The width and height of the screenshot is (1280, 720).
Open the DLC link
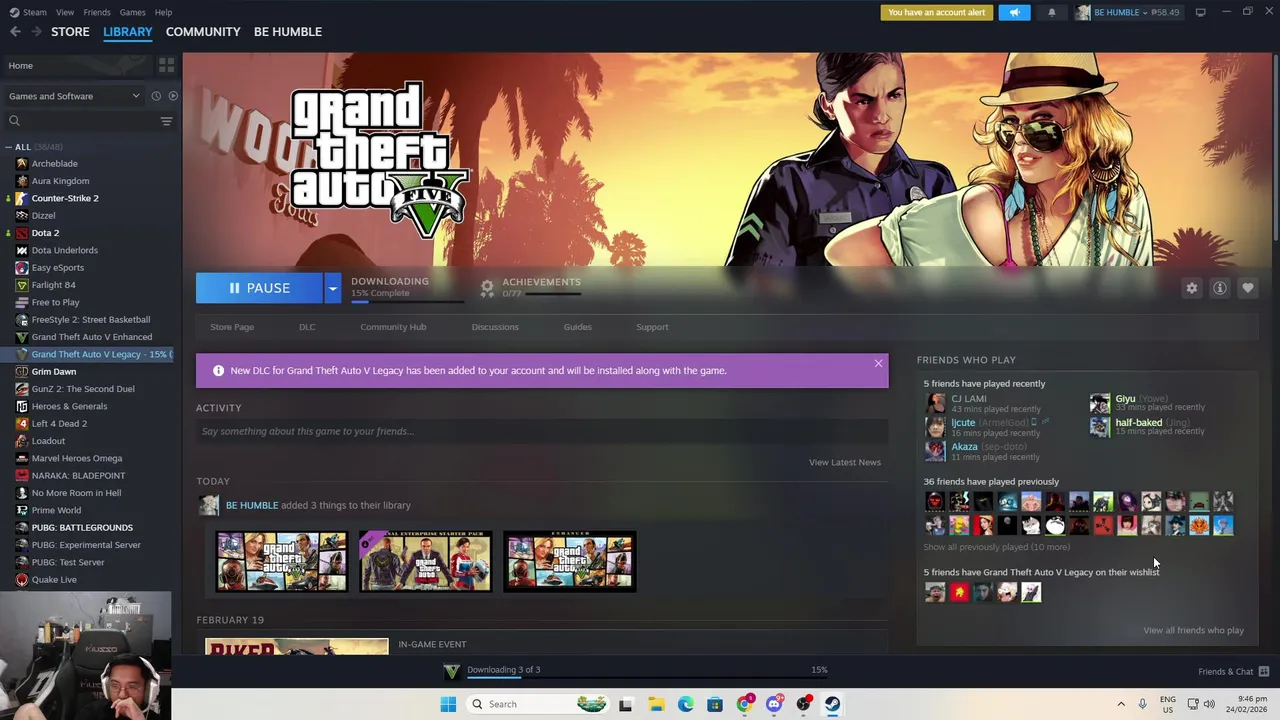click(307, 327)
